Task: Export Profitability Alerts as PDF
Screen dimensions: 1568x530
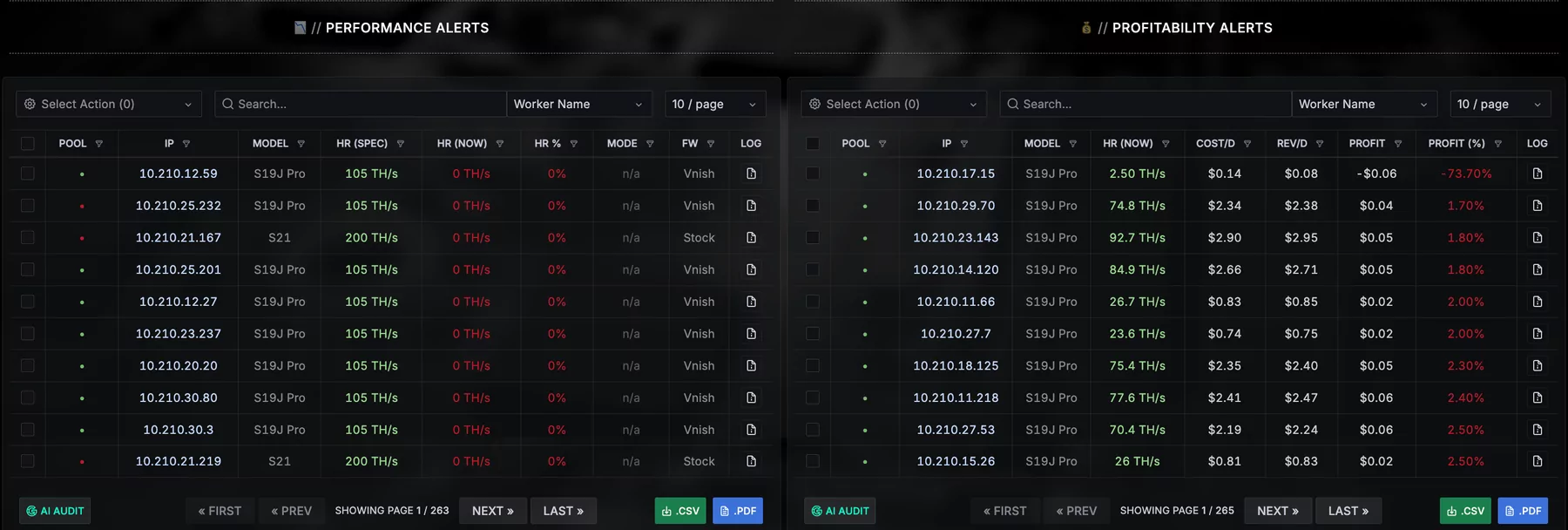Action: point(1523,511)
